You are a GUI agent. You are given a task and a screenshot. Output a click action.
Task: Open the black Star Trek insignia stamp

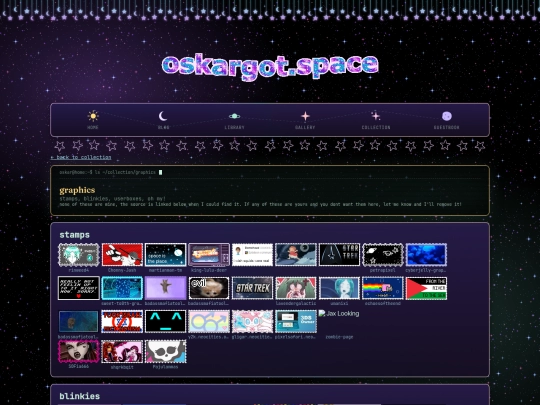coord(339,255)
